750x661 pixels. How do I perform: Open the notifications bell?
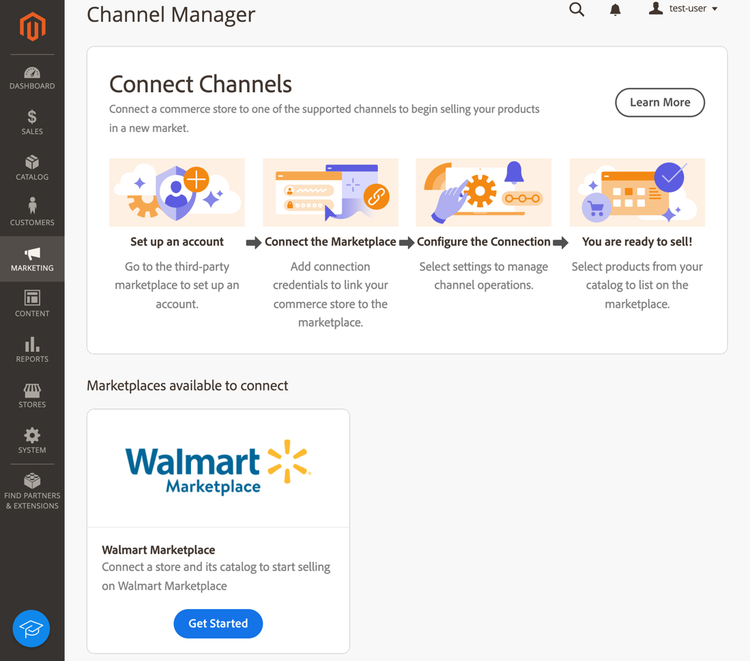pyautogui.click(x=615, y=10)
